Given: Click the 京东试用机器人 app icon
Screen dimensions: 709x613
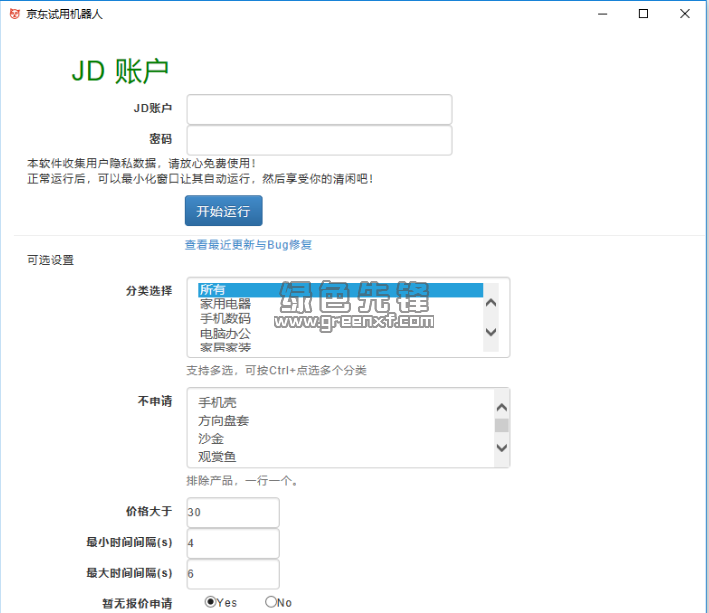Looking at the screenshot, I should pyautogui.click(x=14, y=14).
